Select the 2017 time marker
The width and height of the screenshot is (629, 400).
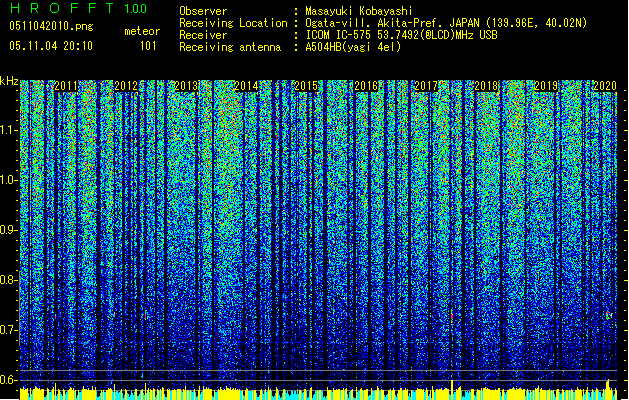point(426,87)
